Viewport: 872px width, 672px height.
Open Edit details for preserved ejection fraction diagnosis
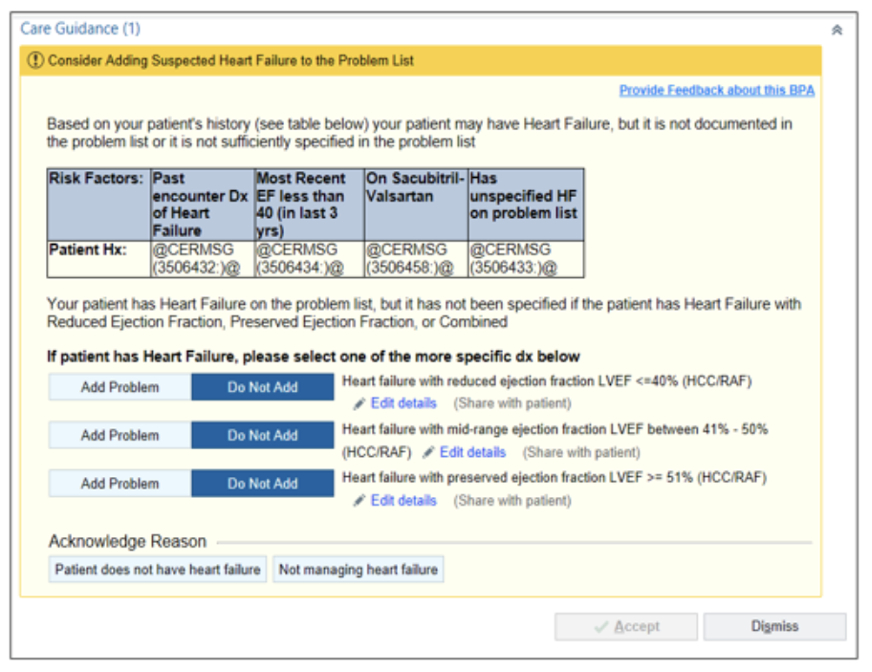coord(403,501)
